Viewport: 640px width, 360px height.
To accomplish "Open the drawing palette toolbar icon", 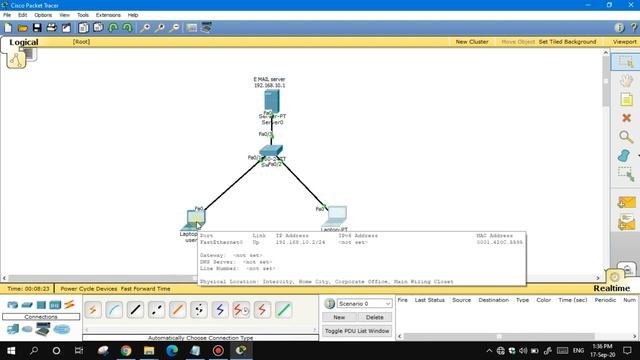I will tap(191, 28).
